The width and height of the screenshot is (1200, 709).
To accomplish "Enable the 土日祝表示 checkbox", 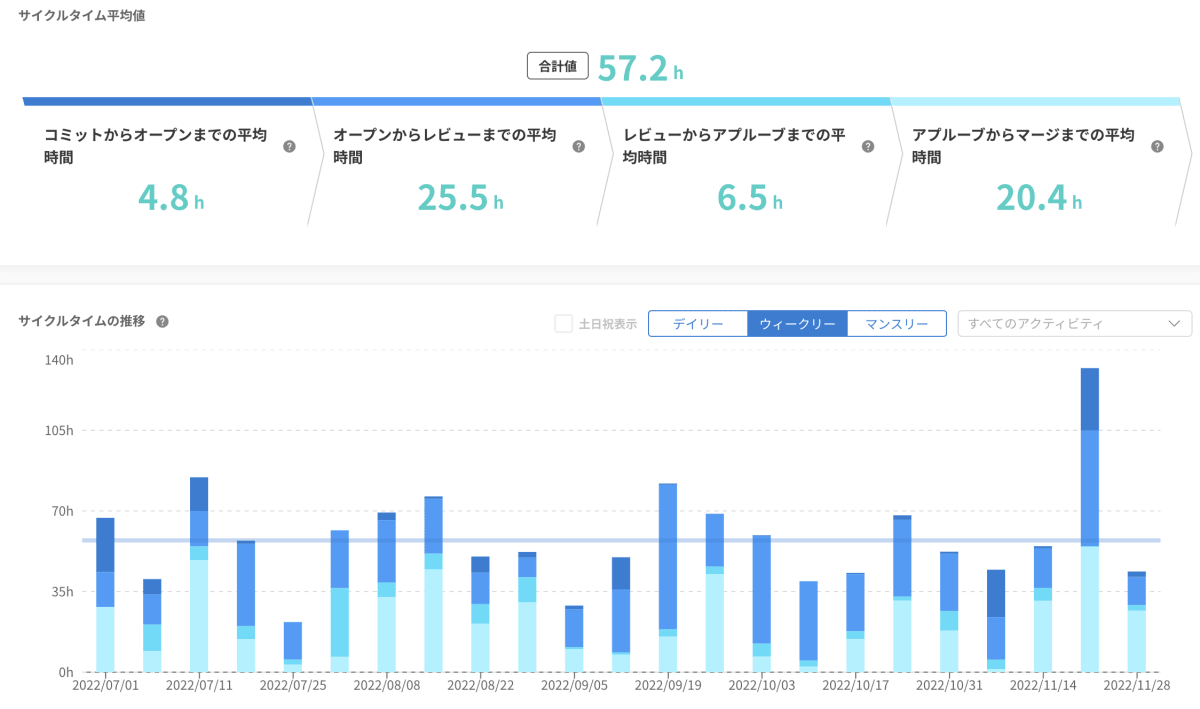I will click(x=564, y=323).
